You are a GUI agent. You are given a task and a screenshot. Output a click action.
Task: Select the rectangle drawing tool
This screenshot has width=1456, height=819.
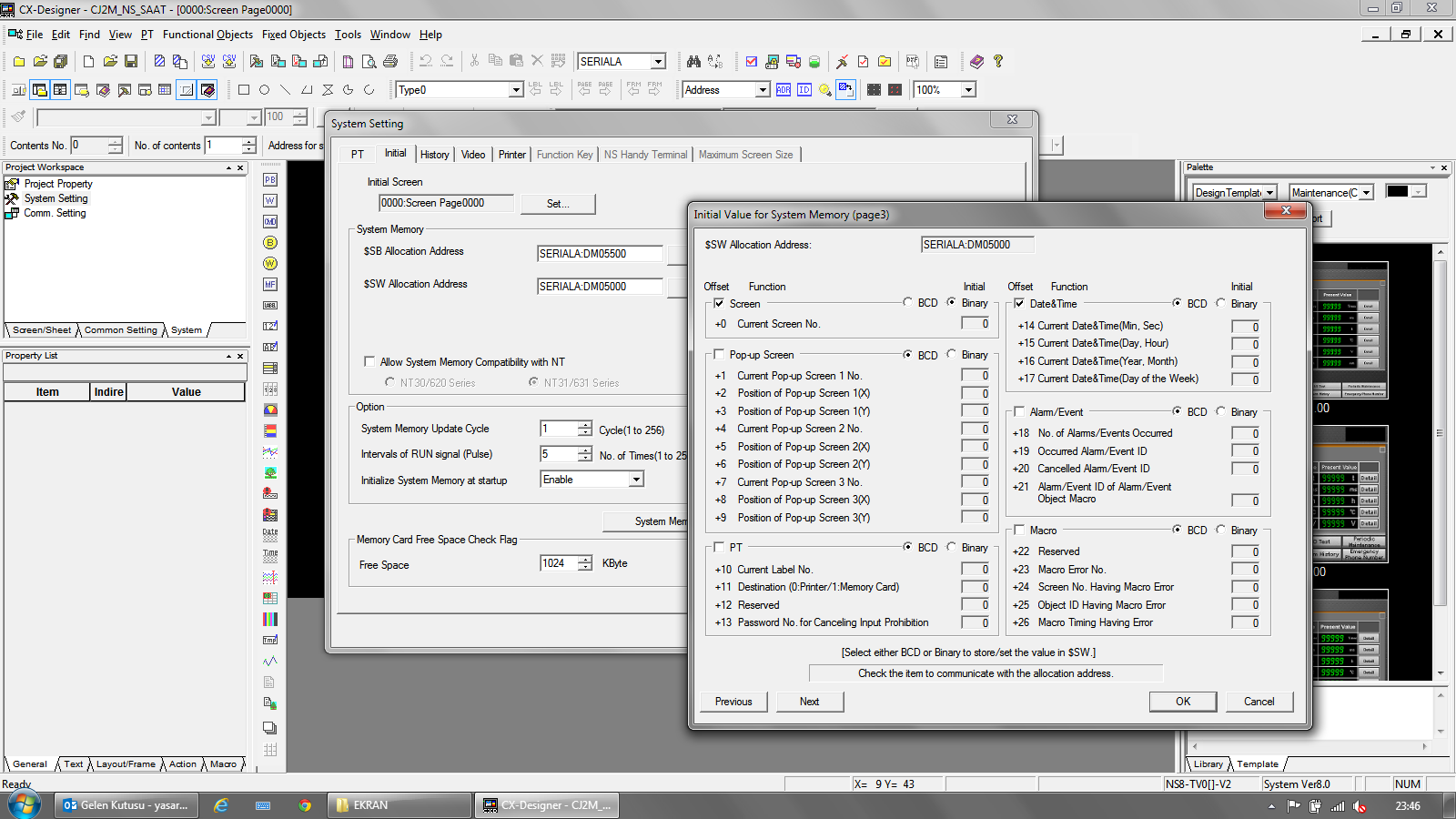(243, 89)
